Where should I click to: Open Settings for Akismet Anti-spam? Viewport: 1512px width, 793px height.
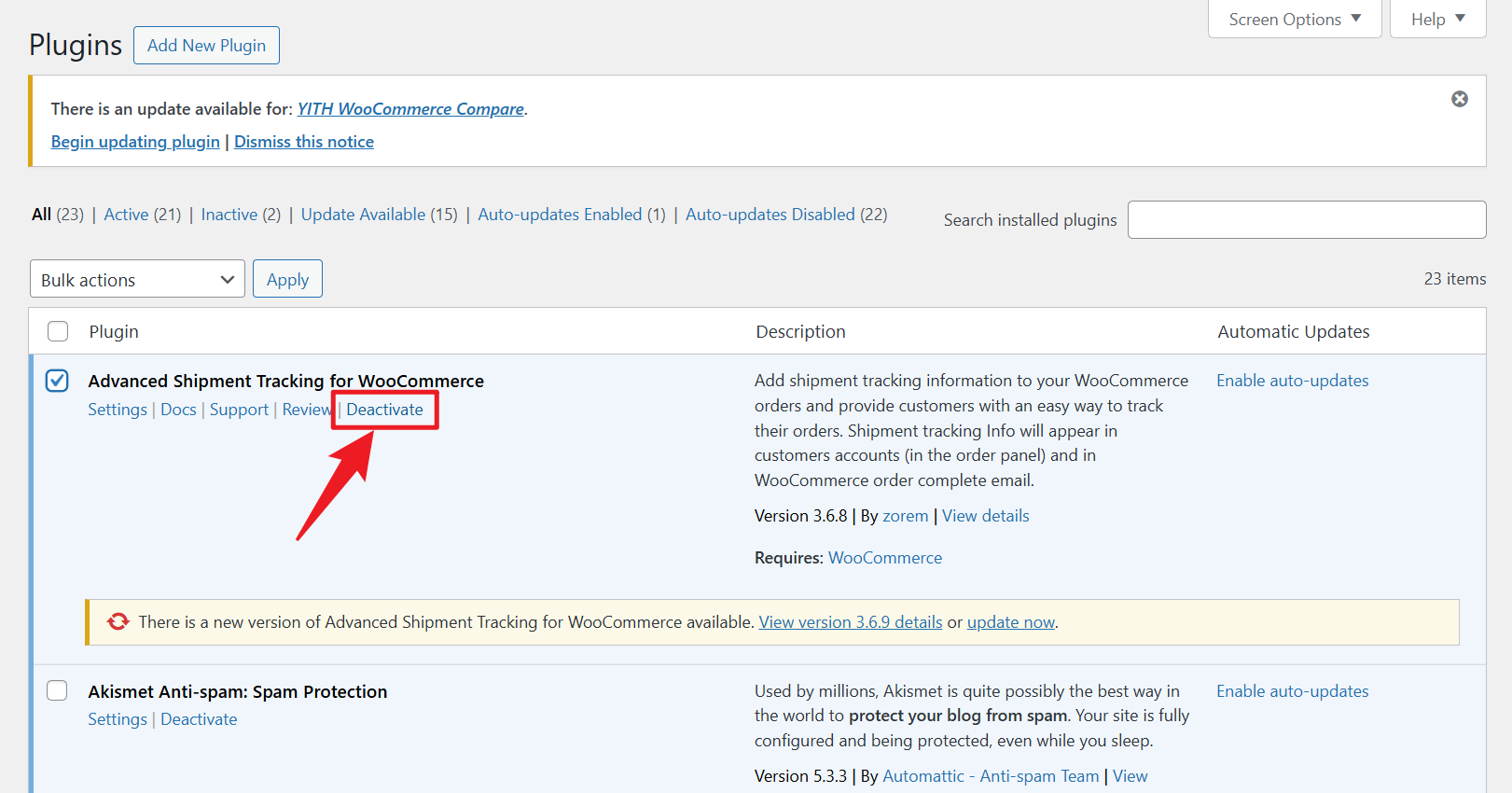(118, 719)
